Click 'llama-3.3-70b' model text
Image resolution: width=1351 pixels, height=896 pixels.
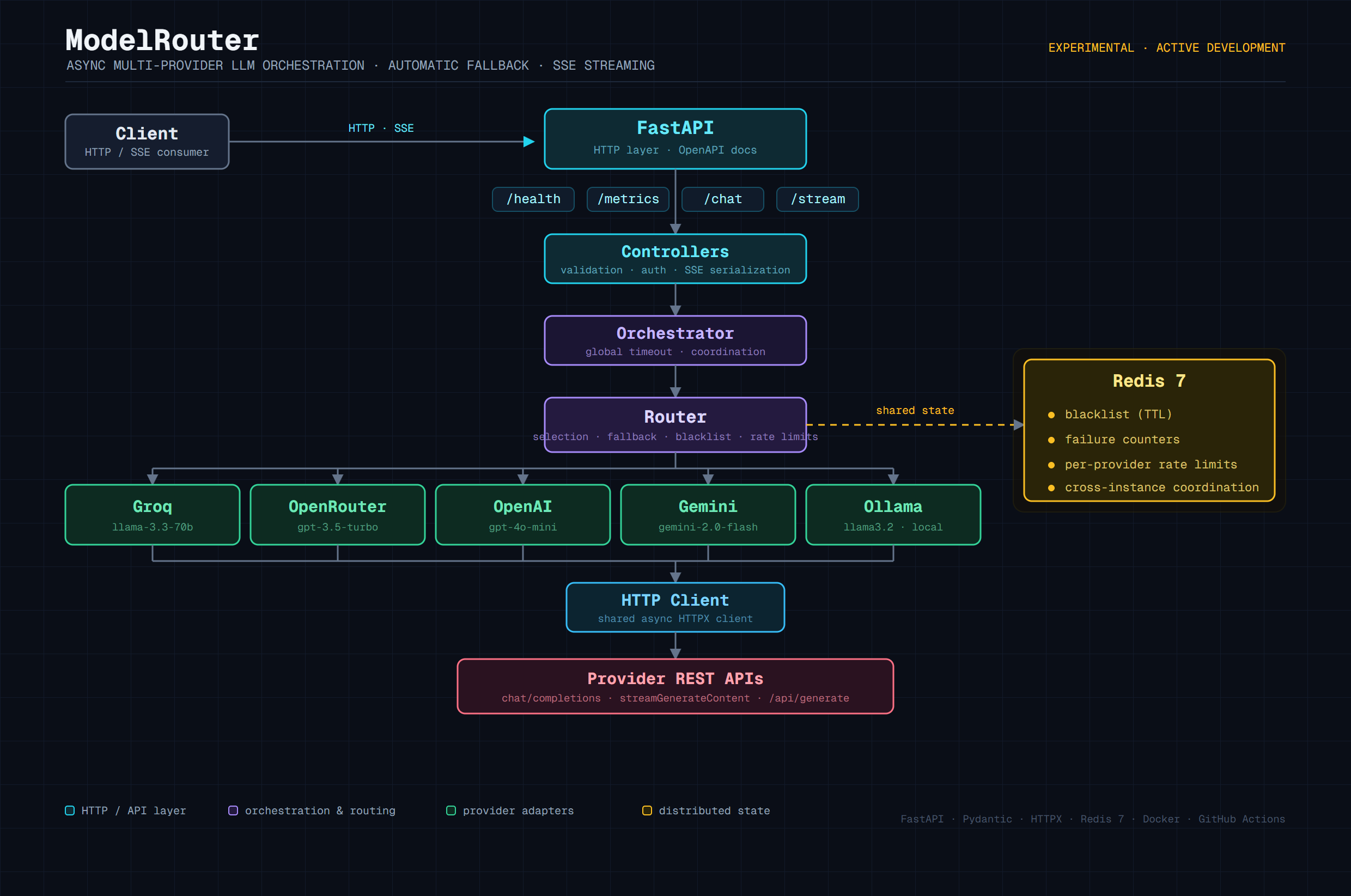coord(153,527)
